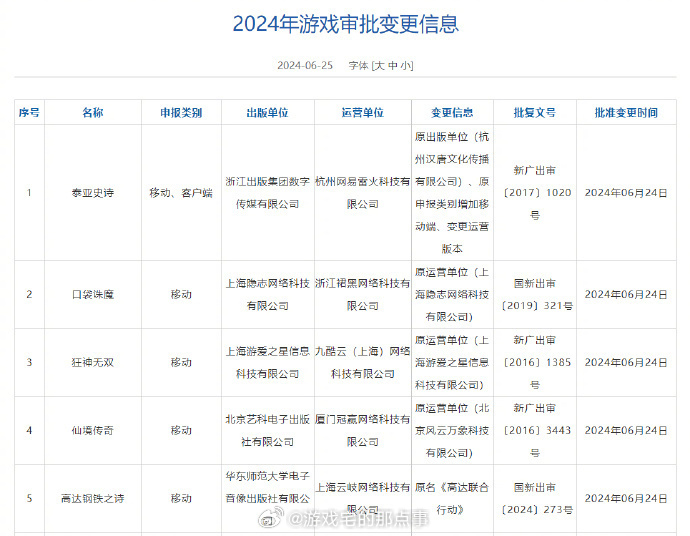
Task: Click the change info 原名《高达联合行动》
Action: (x=452, y=499)
